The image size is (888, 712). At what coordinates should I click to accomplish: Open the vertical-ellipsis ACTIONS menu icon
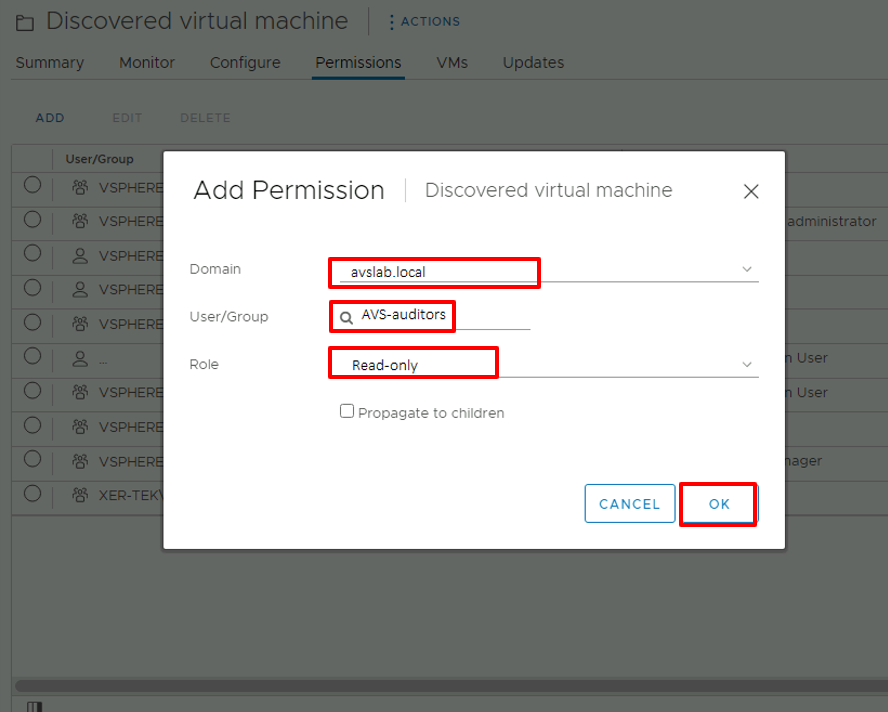click(x=393, y=21)
